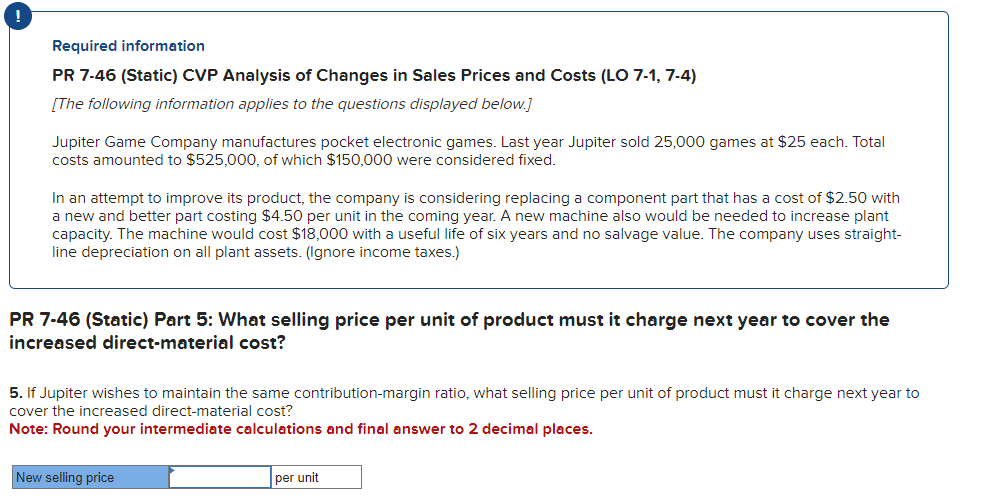Image resolution: width=1000 pixels, height=499 pixels.
Task: Click the '$525,000' total costs figure
Action: (219, 160)
